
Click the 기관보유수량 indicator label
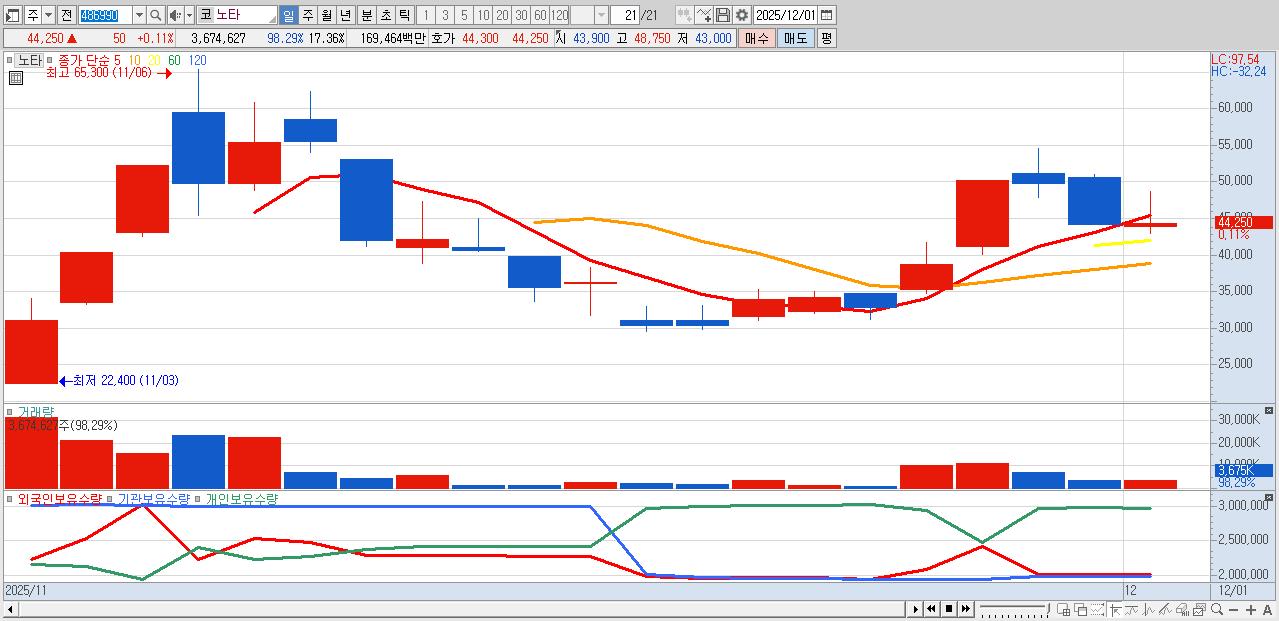(153, 498)
